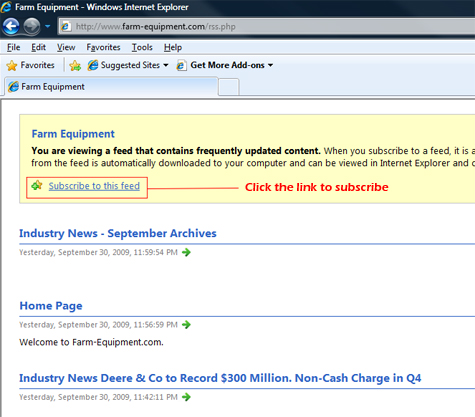Click 'You are viewing a feed' bold text
The height and width of the screenshot is (417, 475).
176,151
